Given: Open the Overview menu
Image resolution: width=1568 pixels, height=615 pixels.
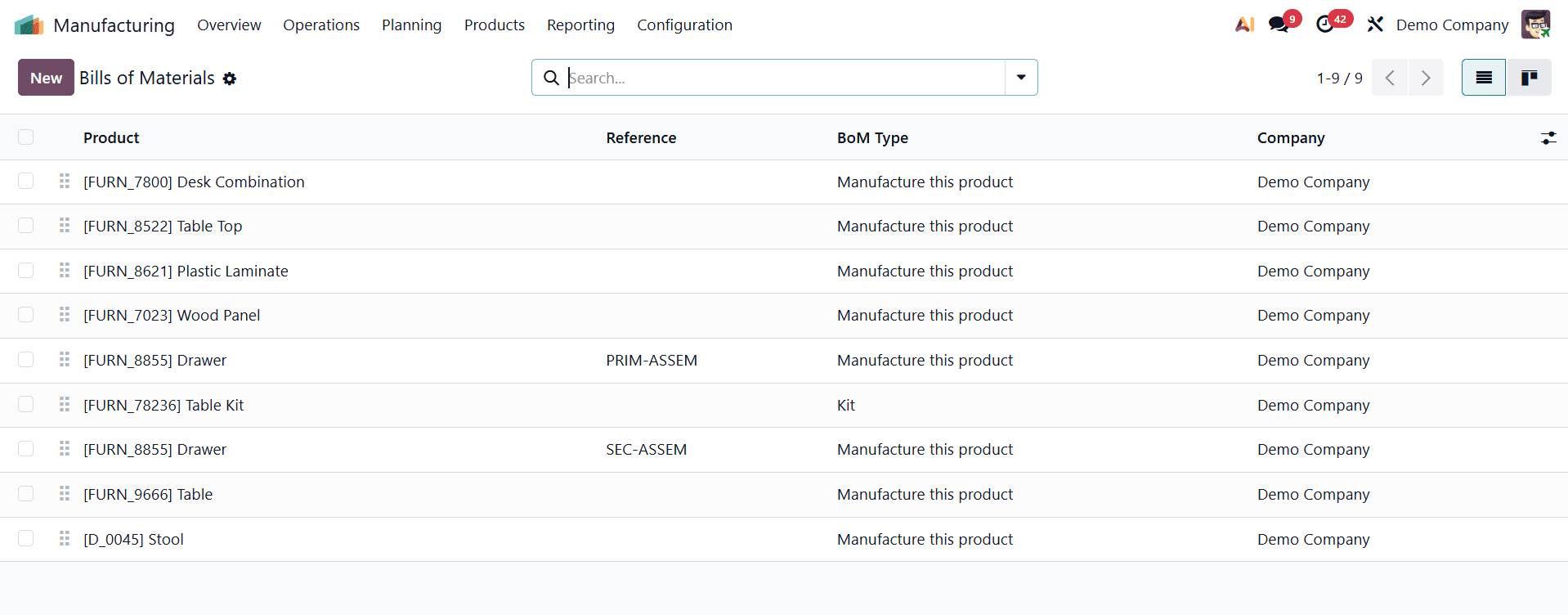Looking at the screenshot, I should coord(229,25).
